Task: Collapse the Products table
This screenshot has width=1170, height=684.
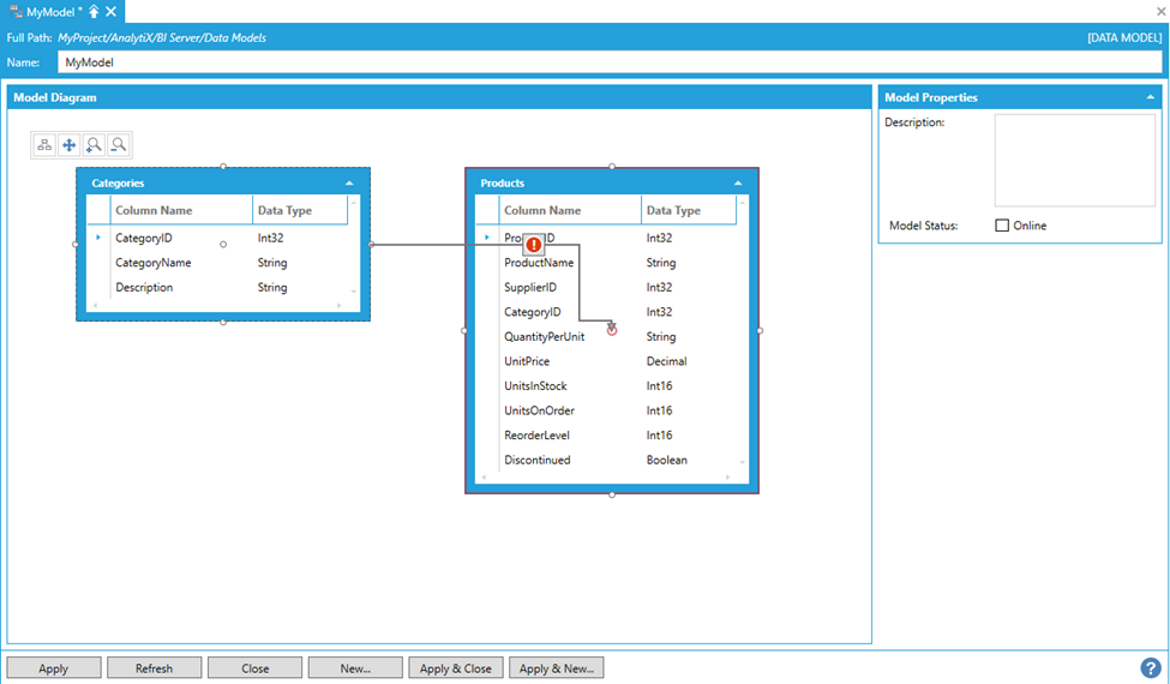Action: click(x=738, y=183)
